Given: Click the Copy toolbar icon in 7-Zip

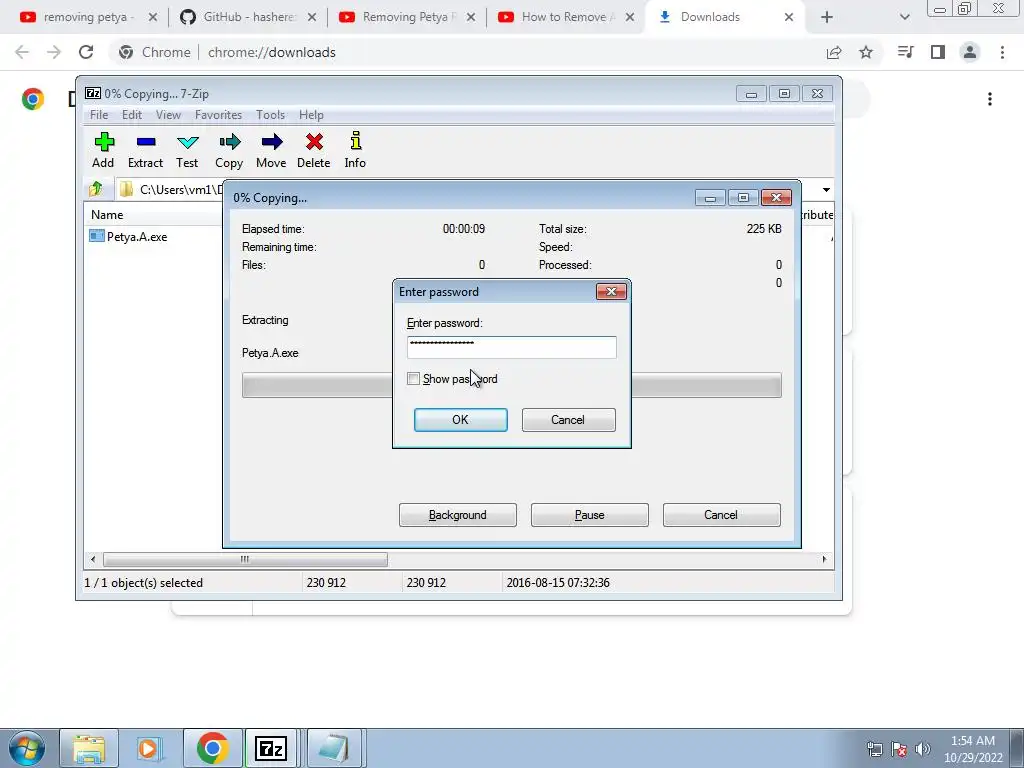Looking at the screenshot, I should tap(229, 150).
